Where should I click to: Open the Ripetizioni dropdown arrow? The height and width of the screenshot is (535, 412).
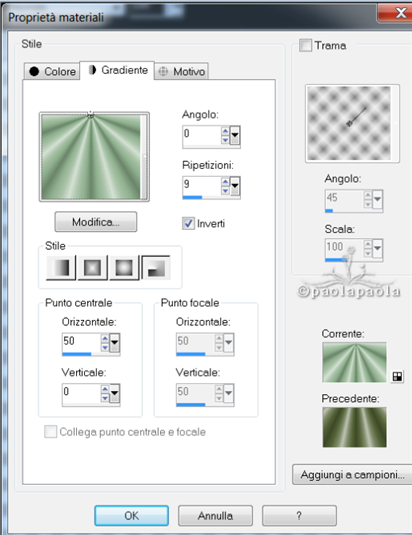pyautogui.click(x=235, y=186)
